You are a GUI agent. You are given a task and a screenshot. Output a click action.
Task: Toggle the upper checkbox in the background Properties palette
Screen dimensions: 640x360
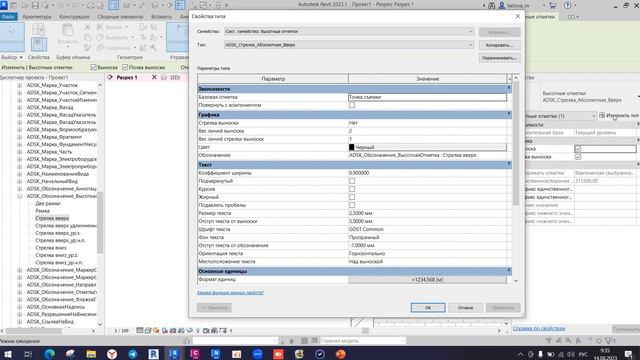tap(578, 149)
